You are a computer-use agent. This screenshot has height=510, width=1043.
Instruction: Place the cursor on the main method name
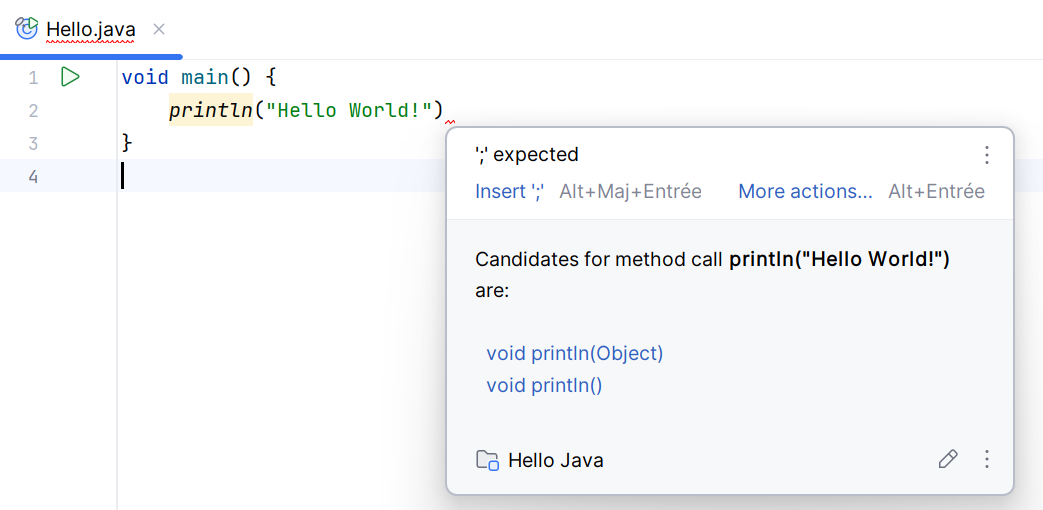(x=205, y=77)
